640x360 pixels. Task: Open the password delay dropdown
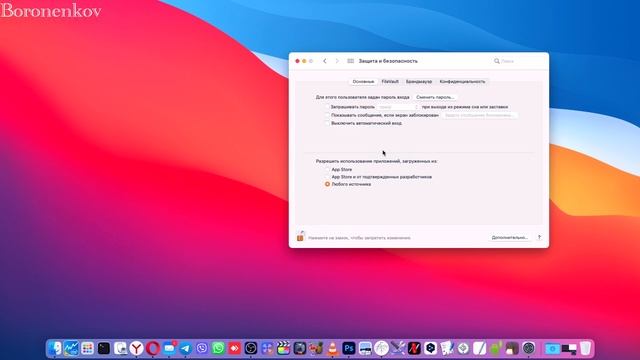coord(398,107)
